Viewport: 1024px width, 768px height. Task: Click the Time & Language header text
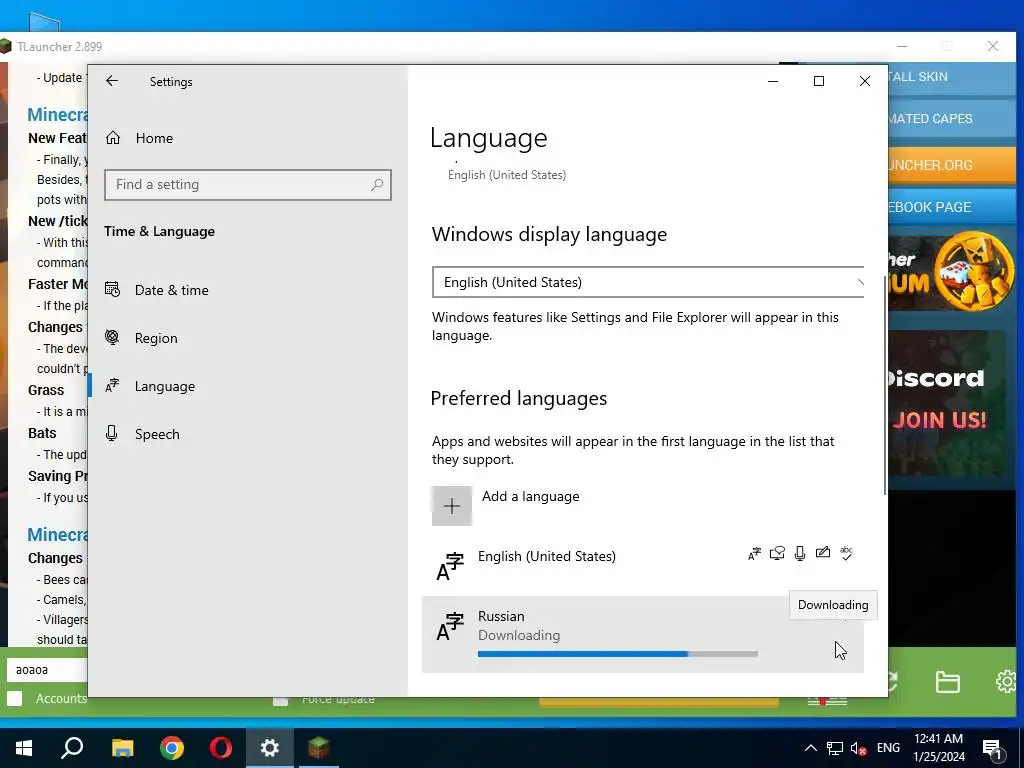(x=159, y=231)
